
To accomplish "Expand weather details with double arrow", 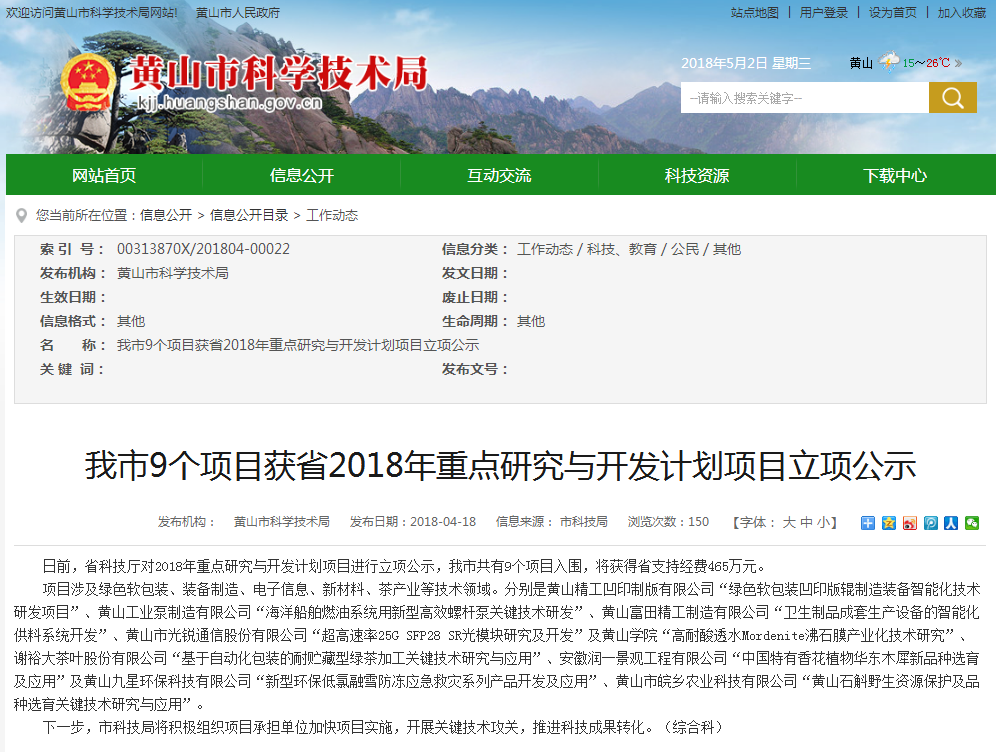I will coord(958,63).
